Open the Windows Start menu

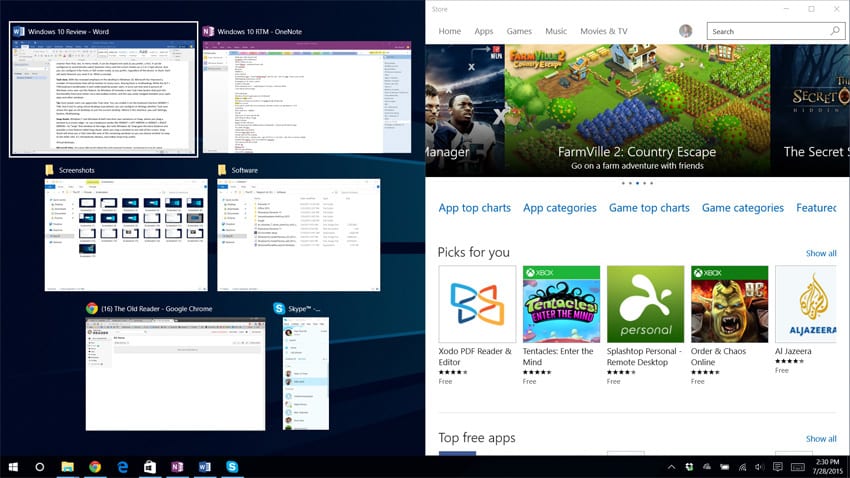click(13, 467)
